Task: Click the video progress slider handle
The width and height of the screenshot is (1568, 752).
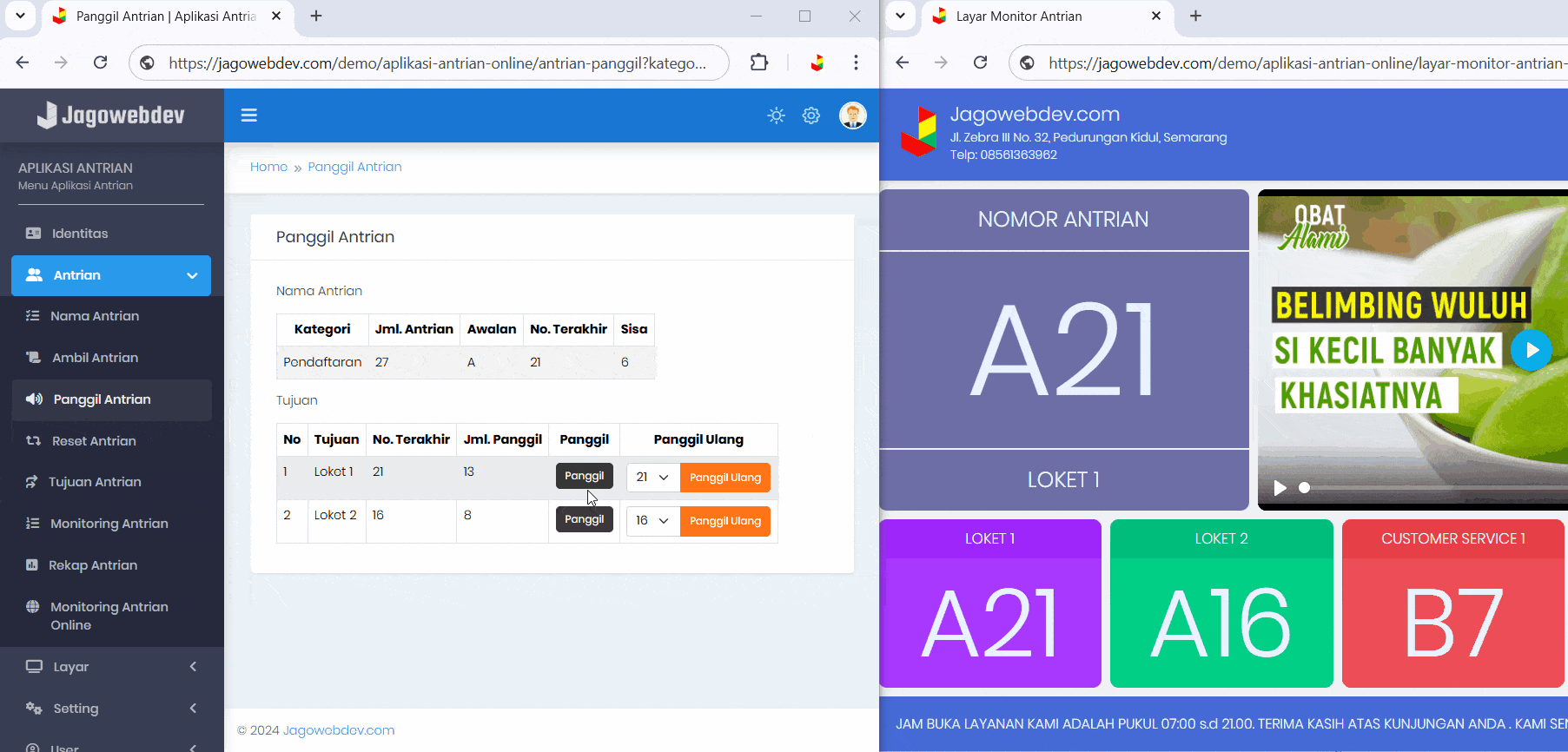Action: [x=1304, y=488]
